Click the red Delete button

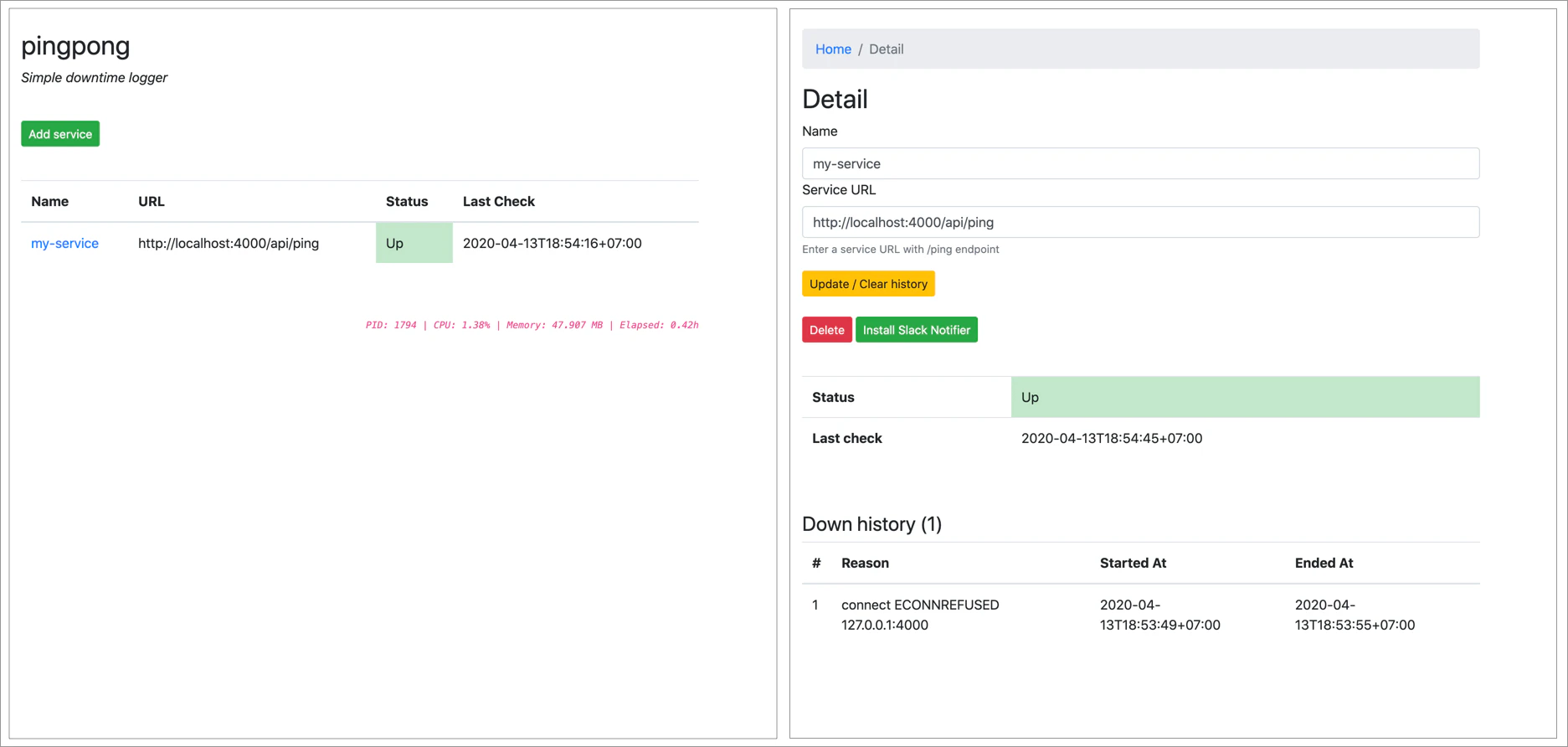(827, 330)
